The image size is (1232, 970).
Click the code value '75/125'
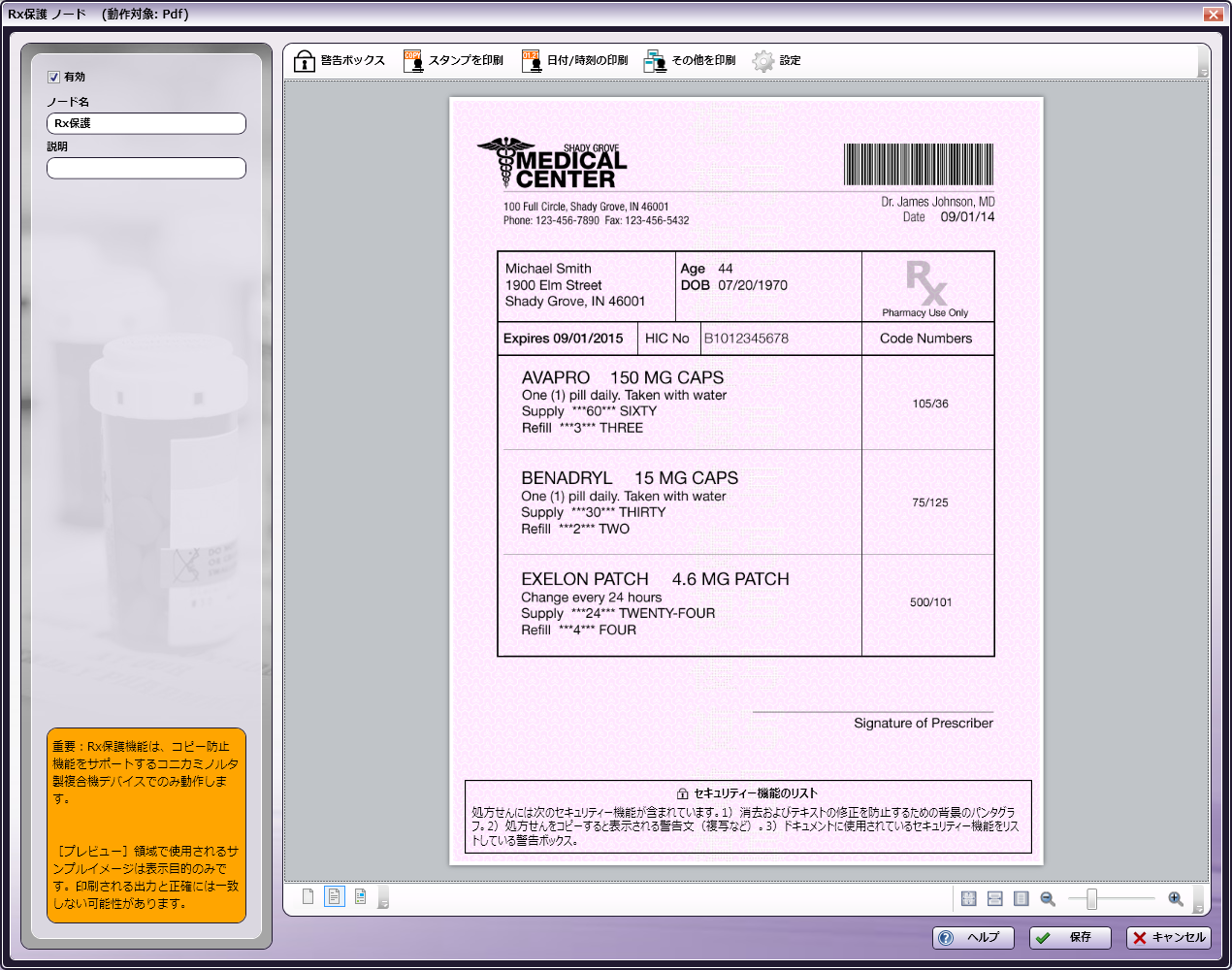[x=930, y=502]
